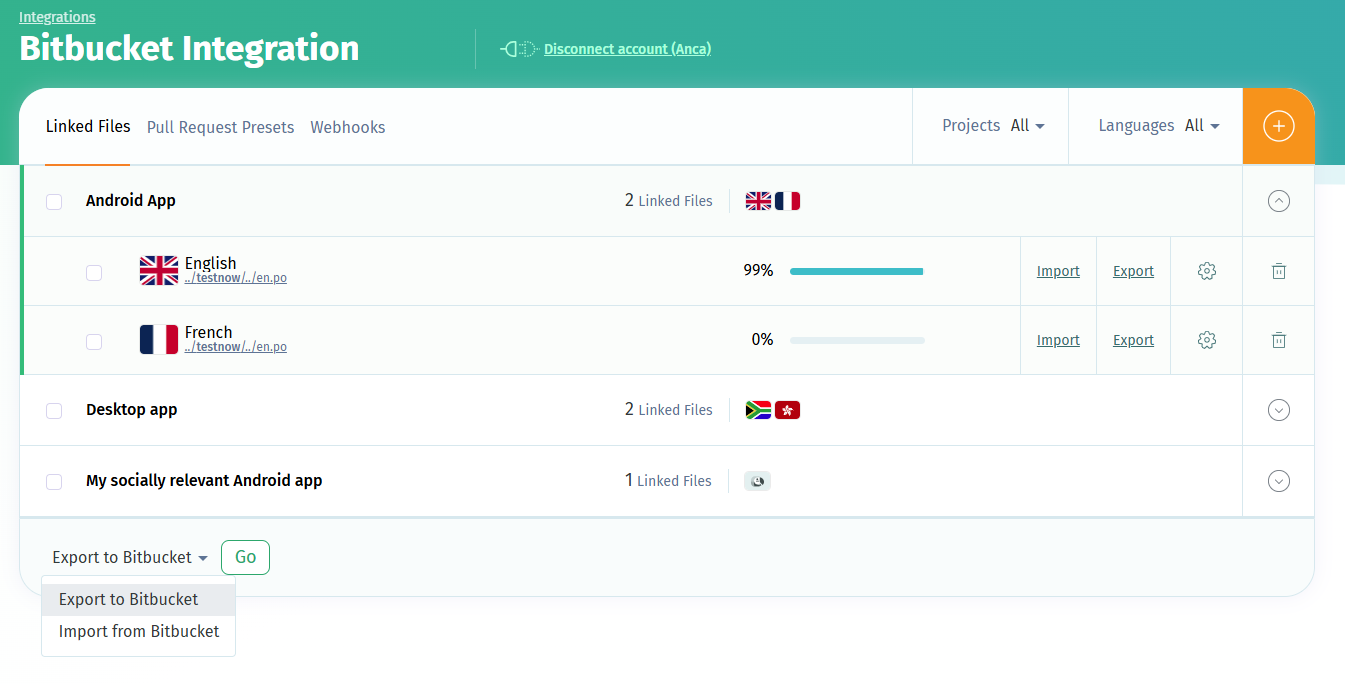Click trash icon for French file
The width and height of the screenshot is (1345, 684).
pos(1278,340)
